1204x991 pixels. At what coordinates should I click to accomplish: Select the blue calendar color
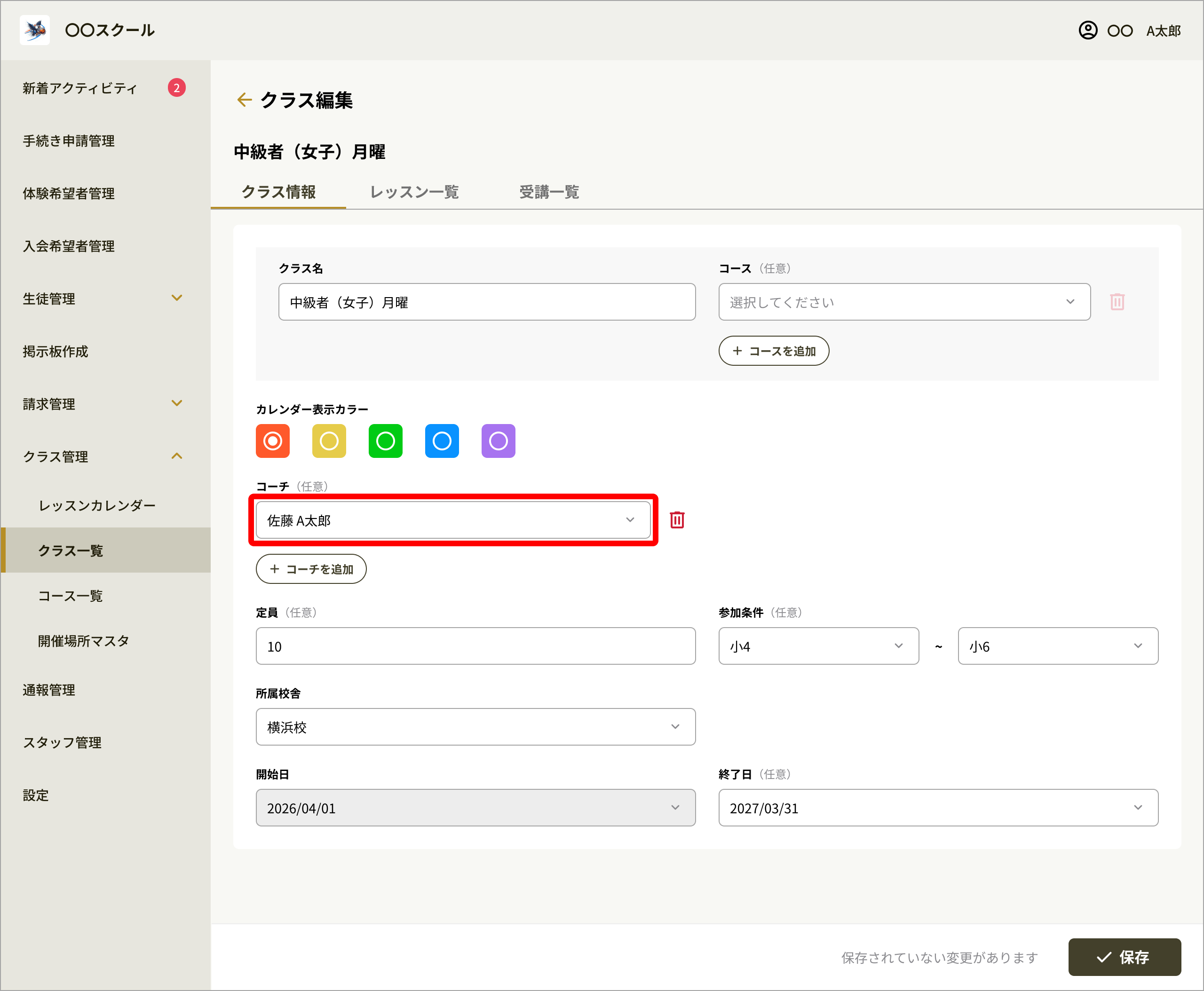point(442,441)
